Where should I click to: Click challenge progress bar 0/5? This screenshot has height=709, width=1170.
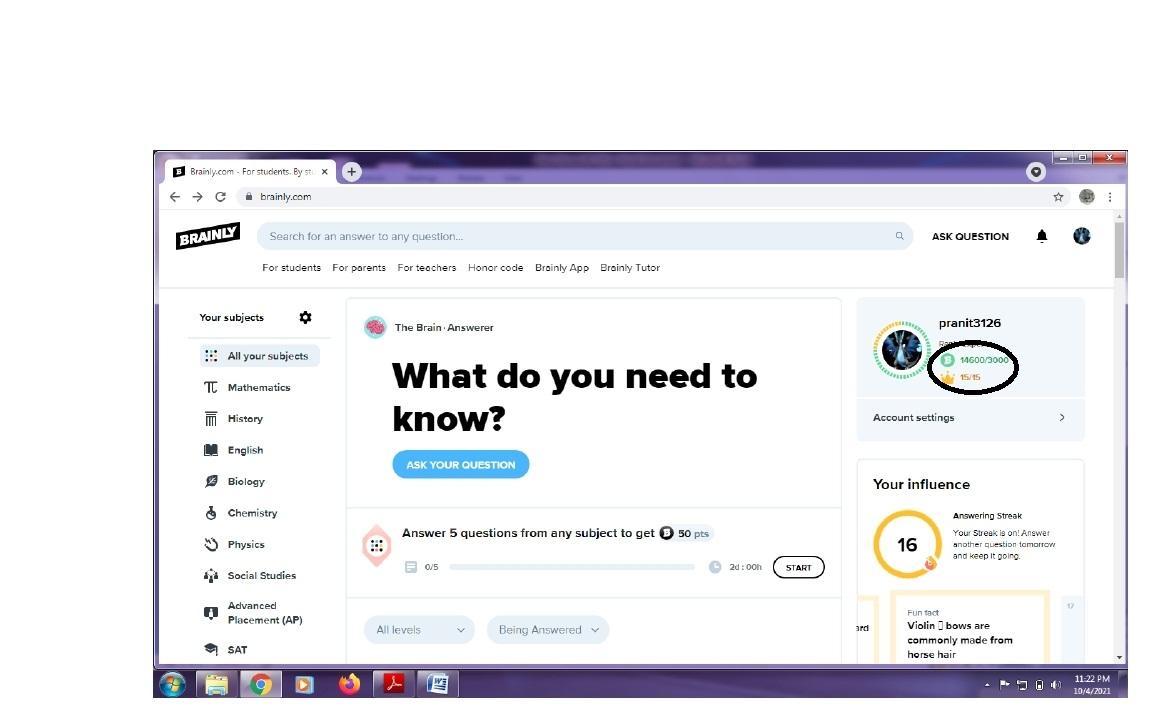(572, 567)
